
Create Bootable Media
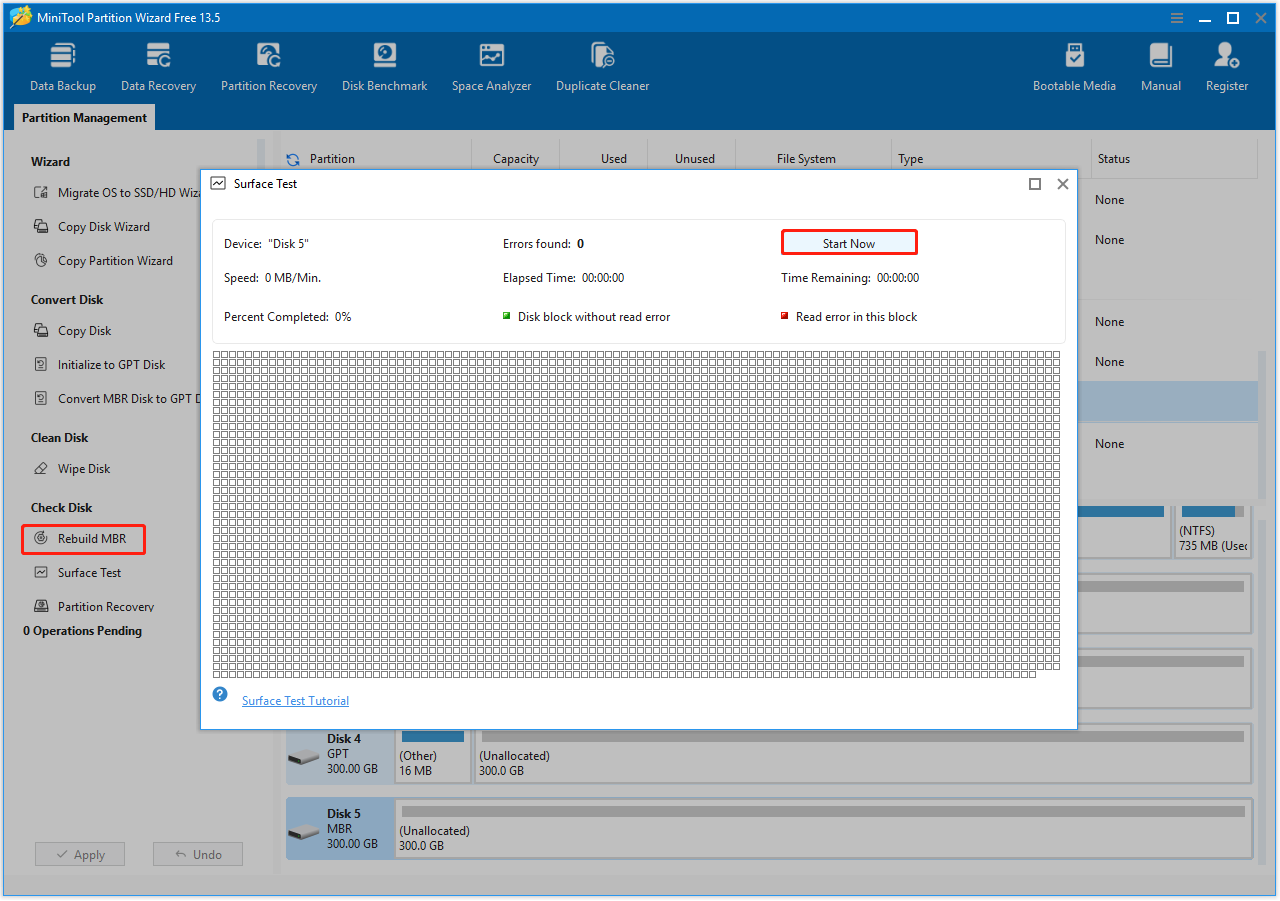[x=1074, y=63]
